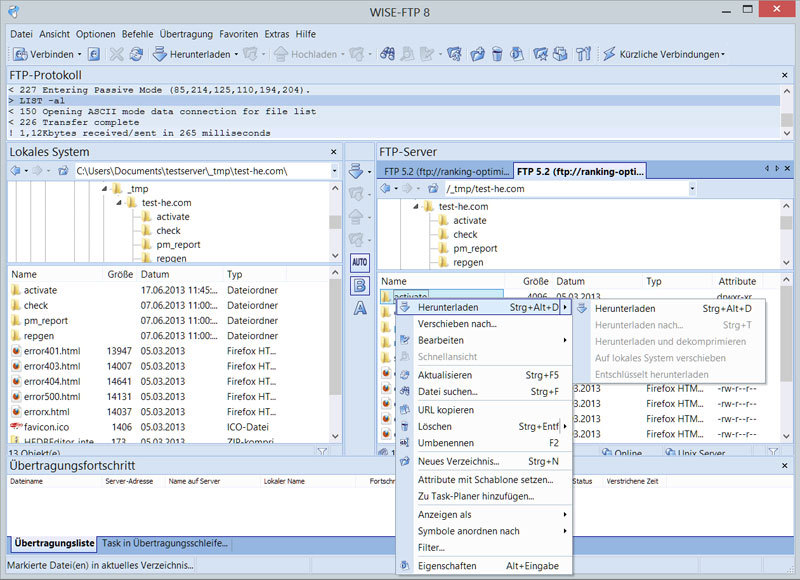Sort server files by Attribute column
Screen dimensions: 800x580
tap(737, 281)
